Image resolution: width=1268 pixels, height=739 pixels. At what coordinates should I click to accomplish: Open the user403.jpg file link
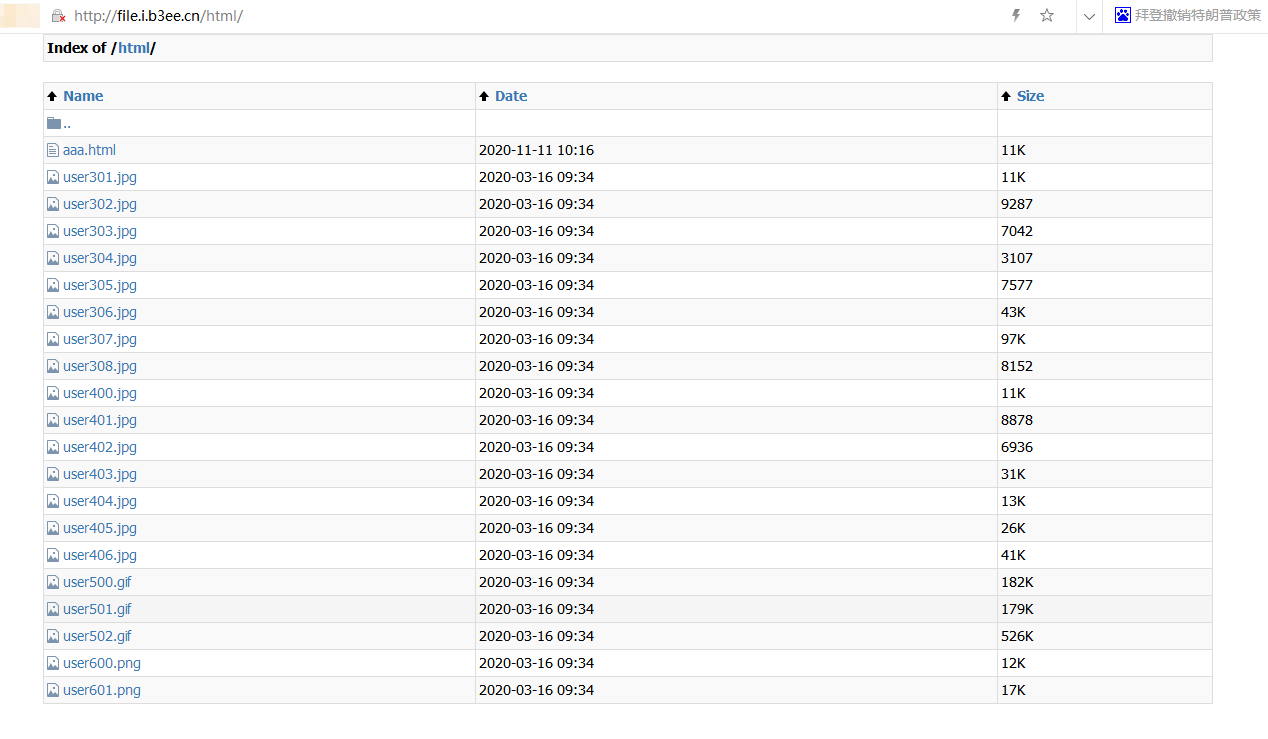[100, 474]
